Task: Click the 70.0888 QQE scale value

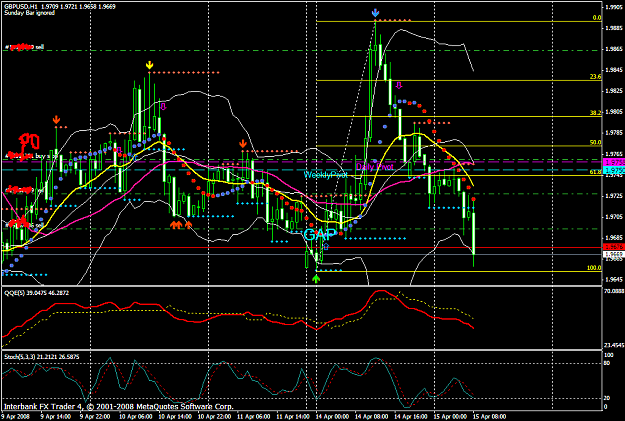Action: pos(614,291)
